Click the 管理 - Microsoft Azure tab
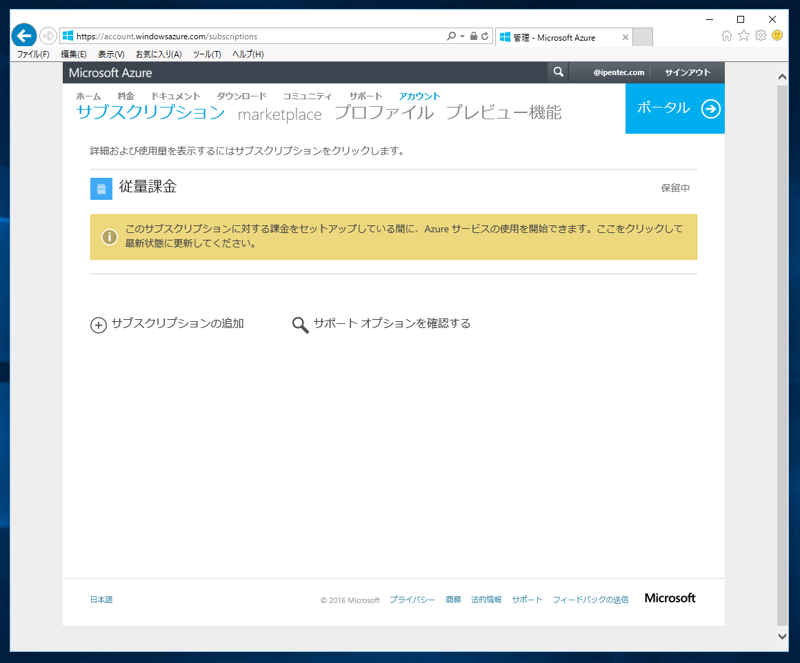This screenshot has width=800, height=663. (x=563, y=37)
